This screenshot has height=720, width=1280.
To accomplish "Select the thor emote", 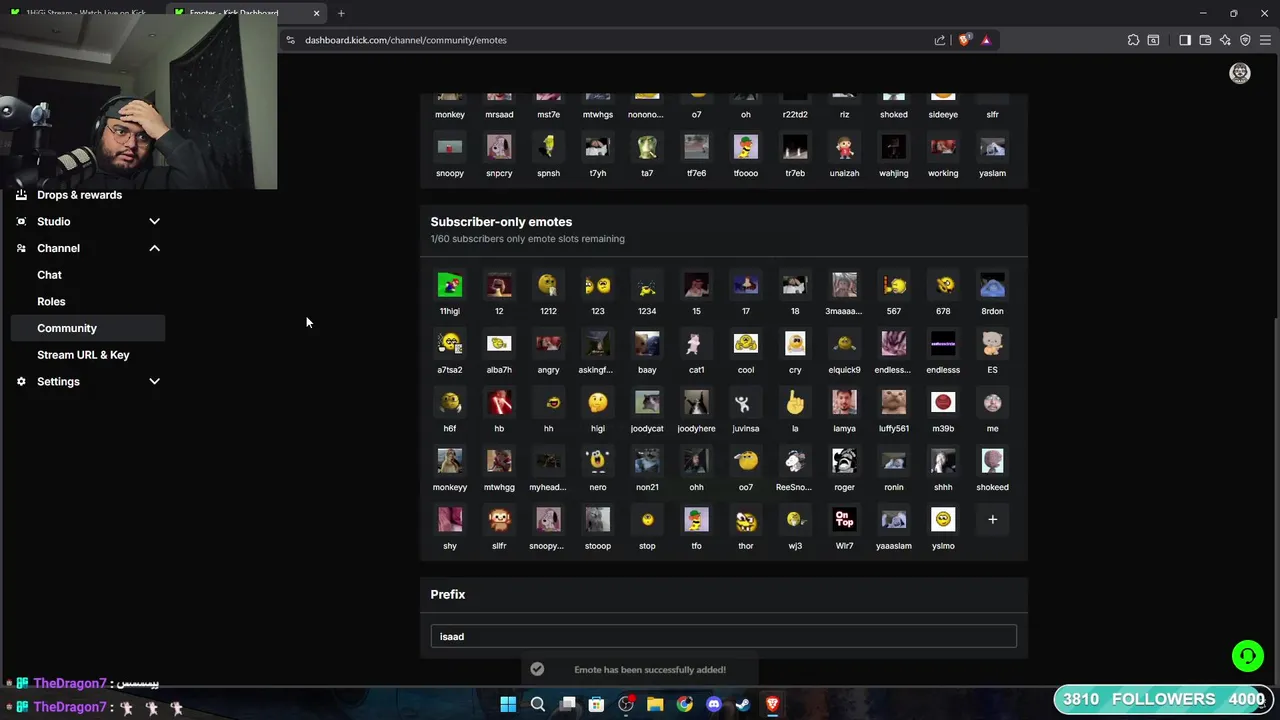I will coord(746,521).
